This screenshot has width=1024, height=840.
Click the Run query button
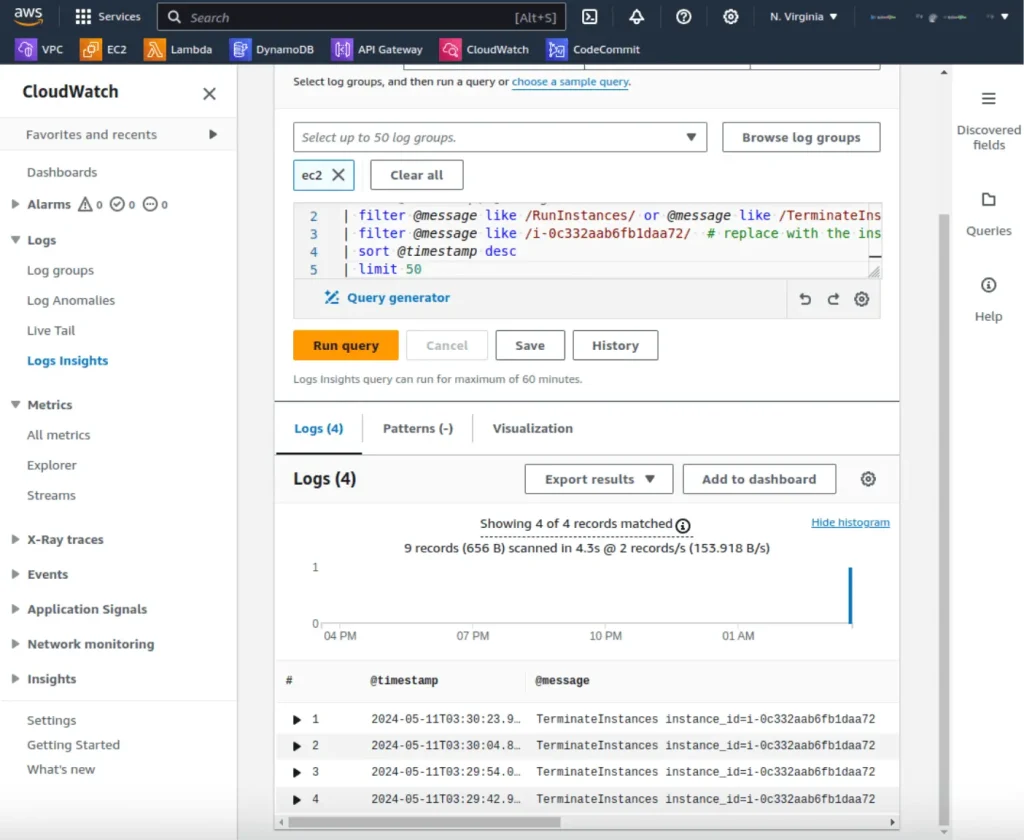(346, 345)
